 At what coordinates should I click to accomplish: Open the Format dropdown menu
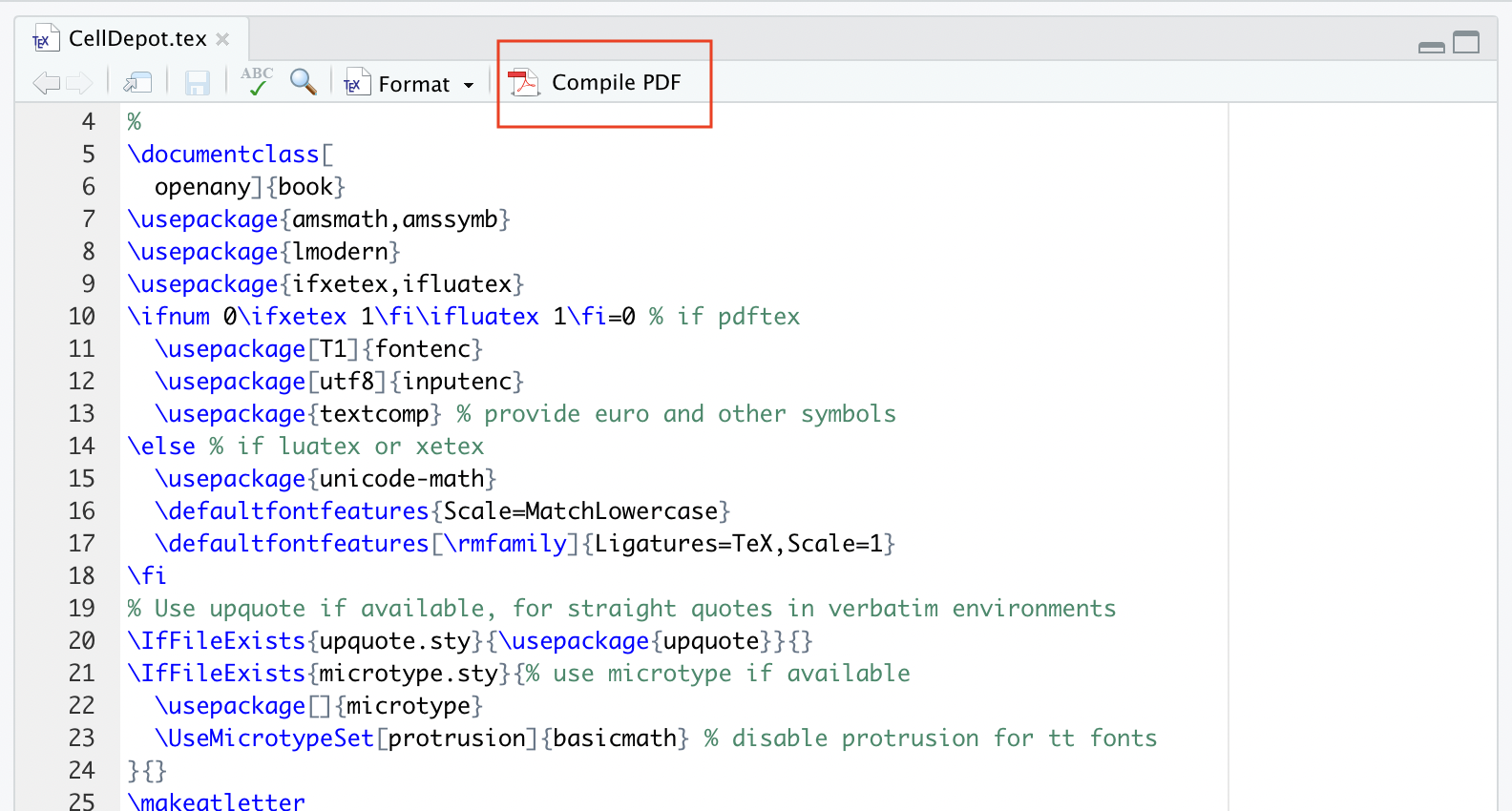point(409,84)
